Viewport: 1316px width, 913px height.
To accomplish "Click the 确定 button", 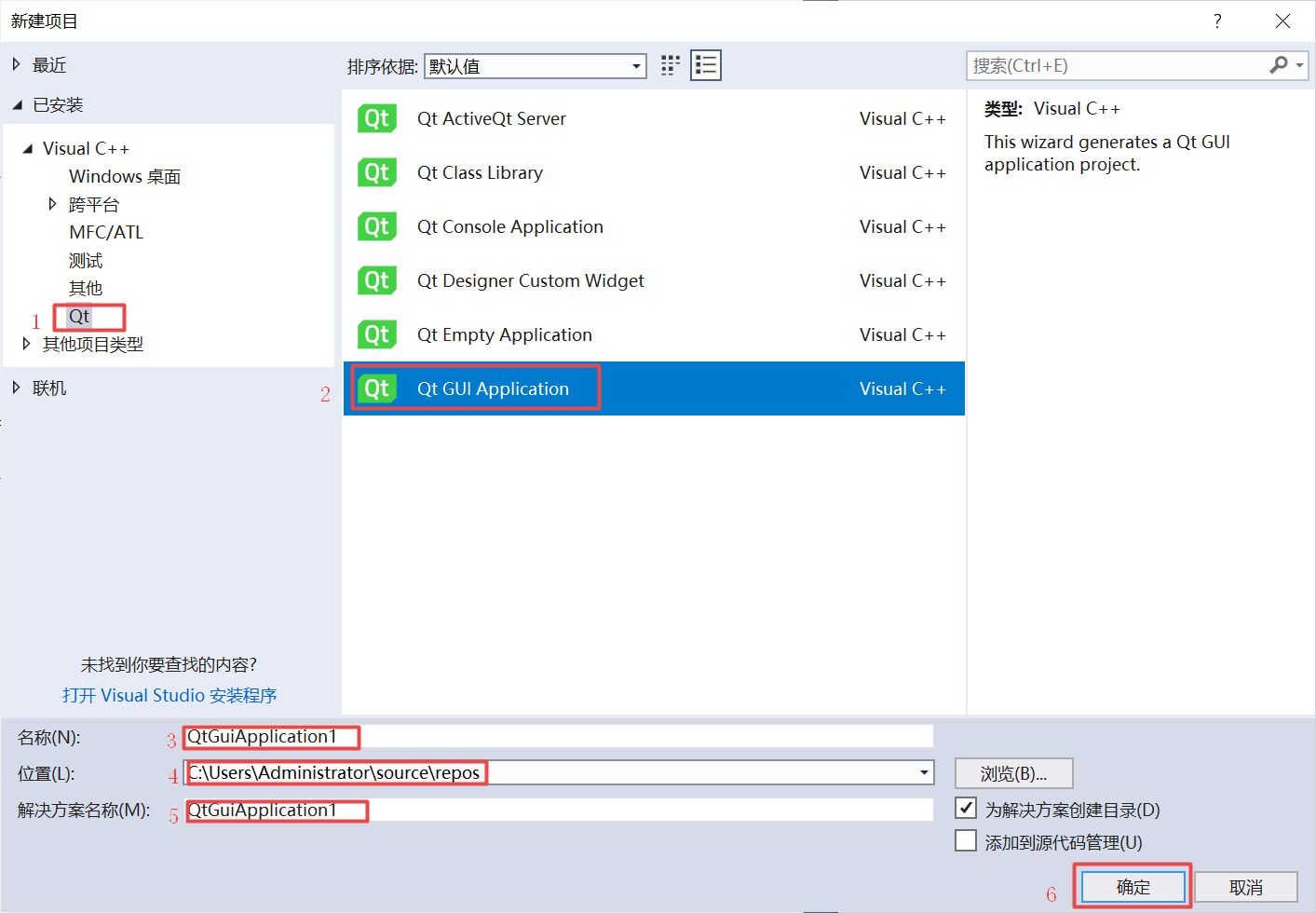I will click(x=1132, y=886).
